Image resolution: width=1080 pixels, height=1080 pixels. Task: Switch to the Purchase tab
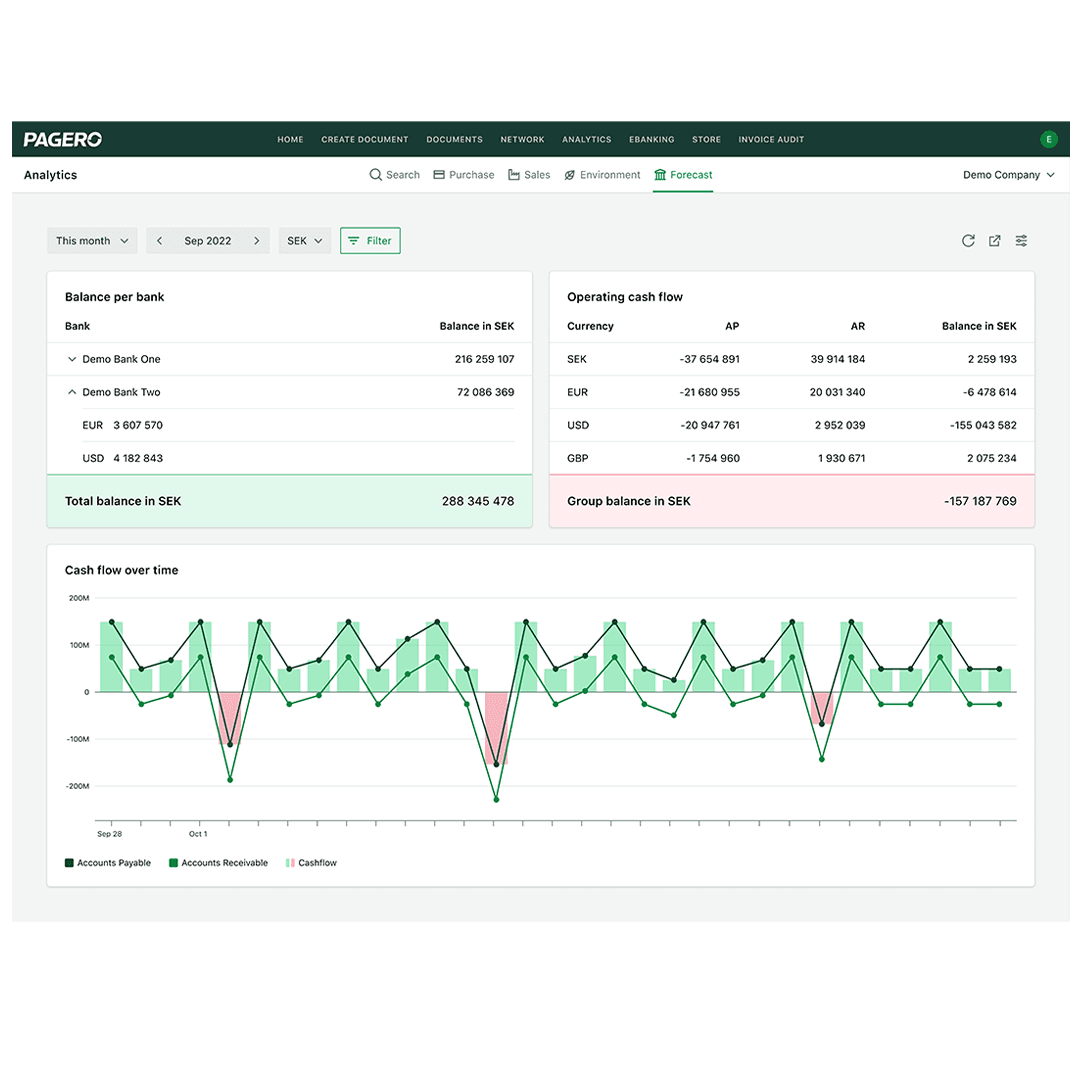click(464, 175)
